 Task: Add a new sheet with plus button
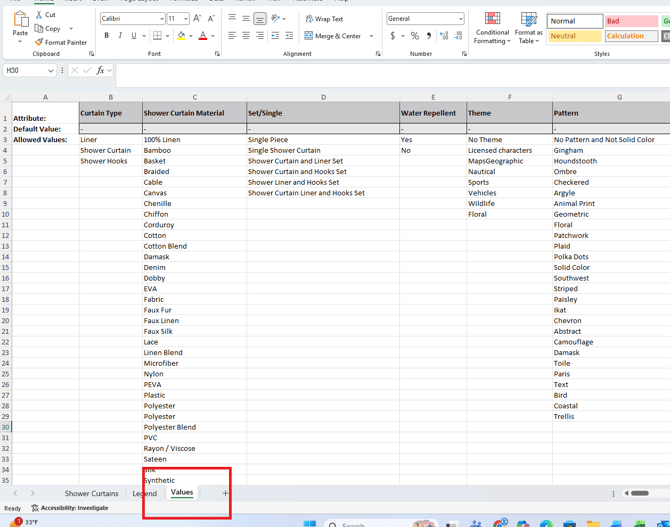point(225,493)
